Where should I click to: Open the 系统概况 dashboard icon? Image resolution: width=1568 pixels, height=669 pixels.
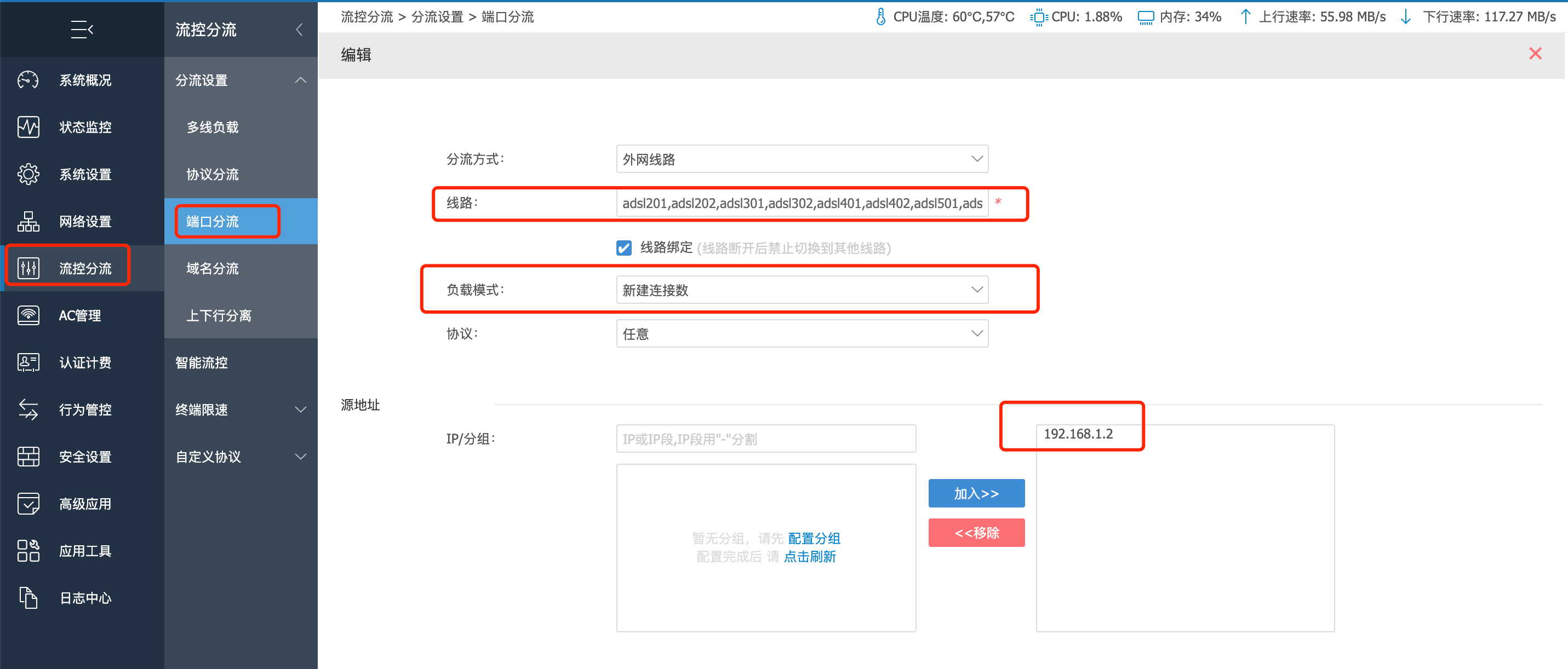28,80
